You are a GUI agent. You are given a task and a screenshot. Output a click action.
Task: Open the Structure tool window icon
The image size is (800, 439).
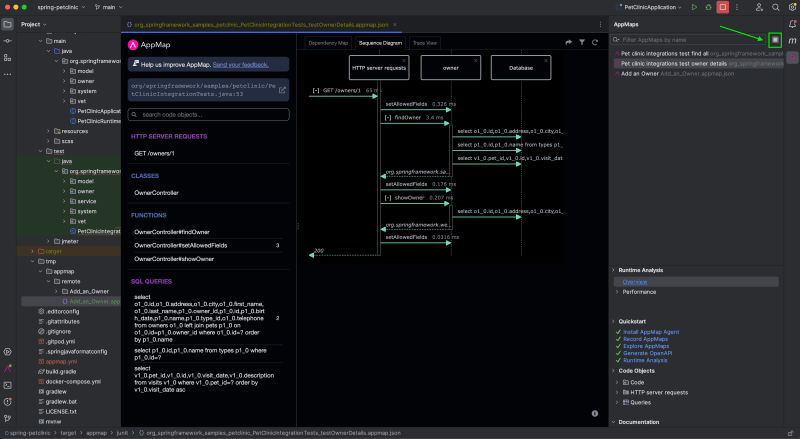(x=8, y=58)
